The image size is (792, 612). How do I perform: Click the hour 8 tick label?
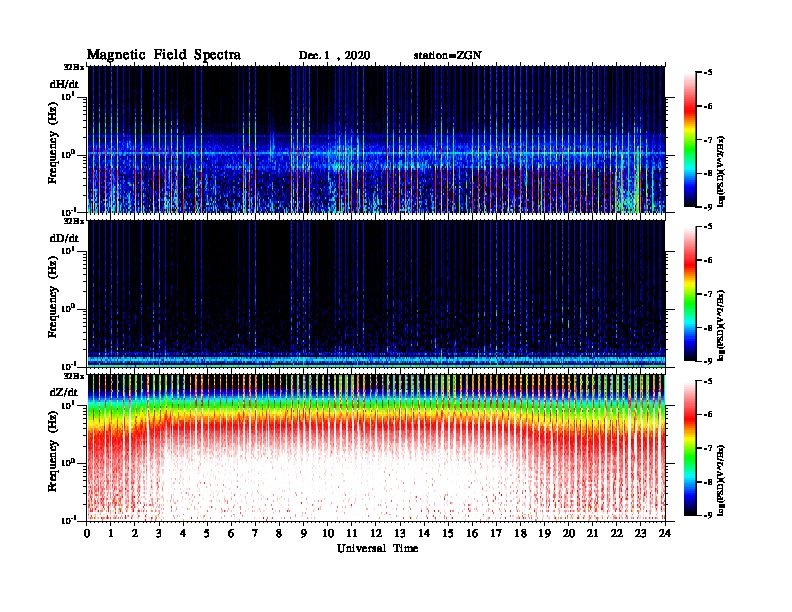pos(279,534)
